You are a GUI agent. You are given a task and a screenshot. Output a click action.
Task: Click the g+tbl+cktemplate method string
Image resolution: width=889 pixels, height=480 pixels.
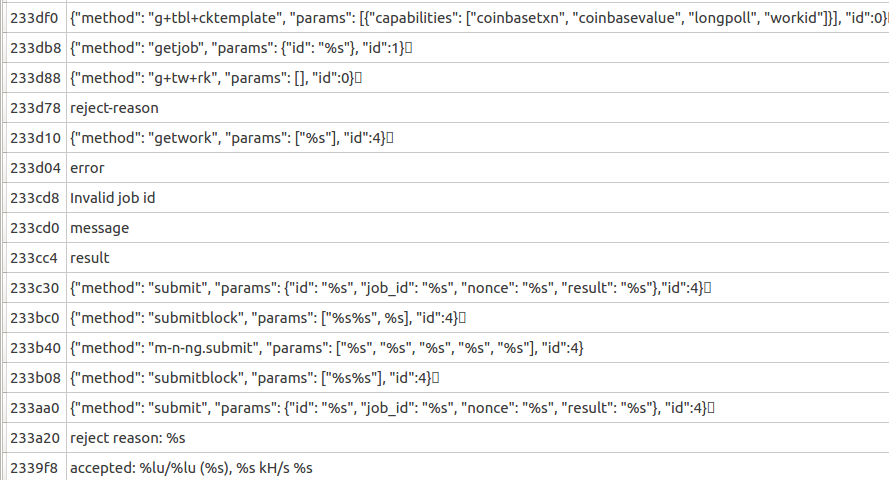point(479,18)
